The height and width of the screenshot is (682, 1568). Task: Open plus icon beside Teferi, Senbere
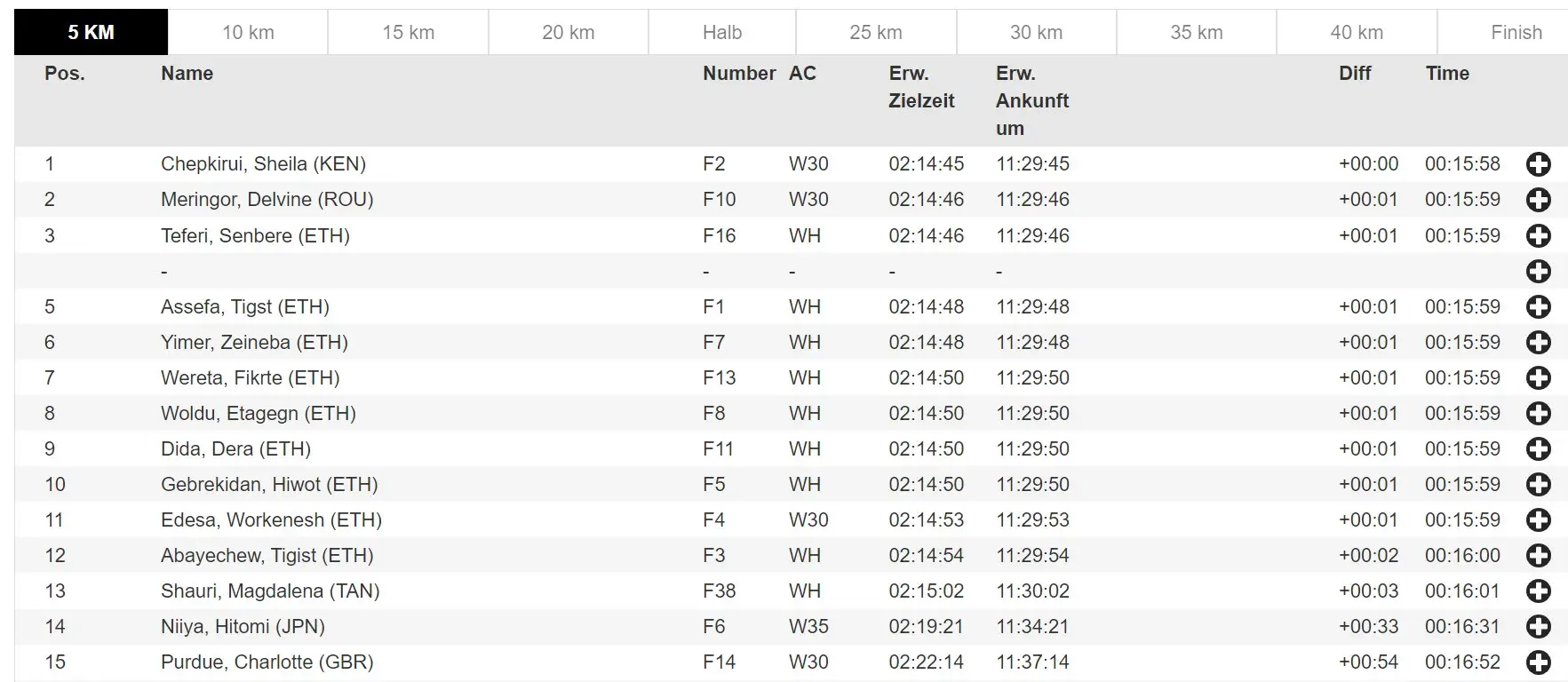pyautogui.click(x=1538, y=235)
